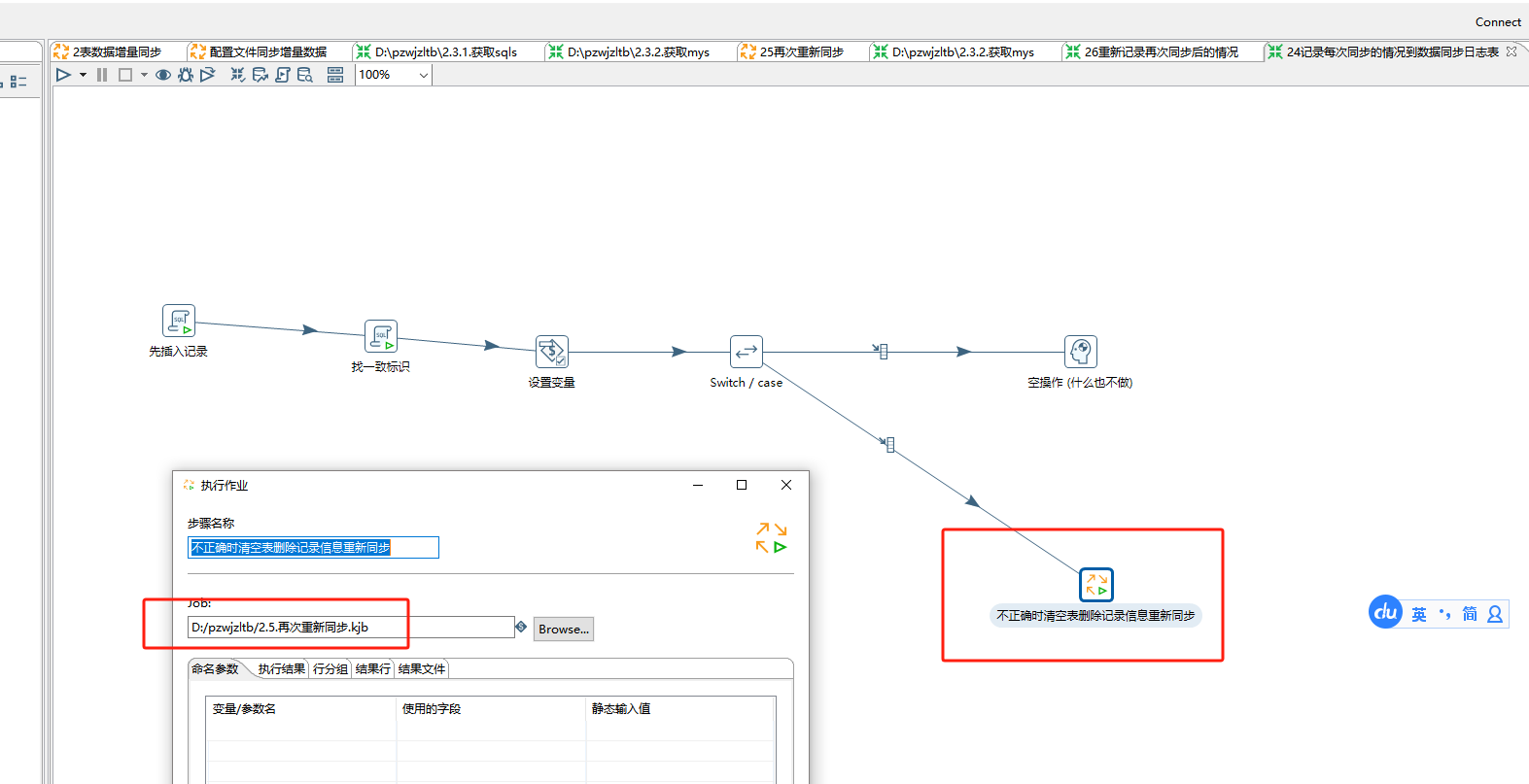The height and width of the screenshot is (784, 1529).
Task: Toggle the IME 简 simplified Chinese mode
Action: point(1470,614)
